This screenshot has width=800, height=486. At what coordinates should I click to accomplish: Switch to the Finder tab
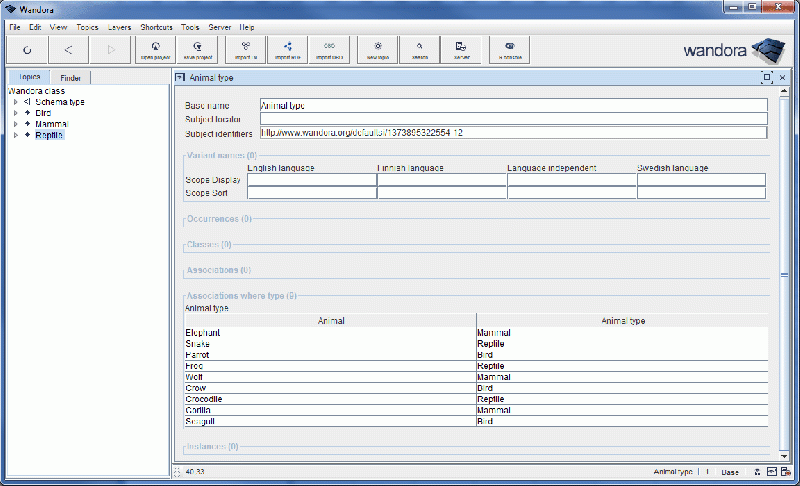(x=70, y=78)
